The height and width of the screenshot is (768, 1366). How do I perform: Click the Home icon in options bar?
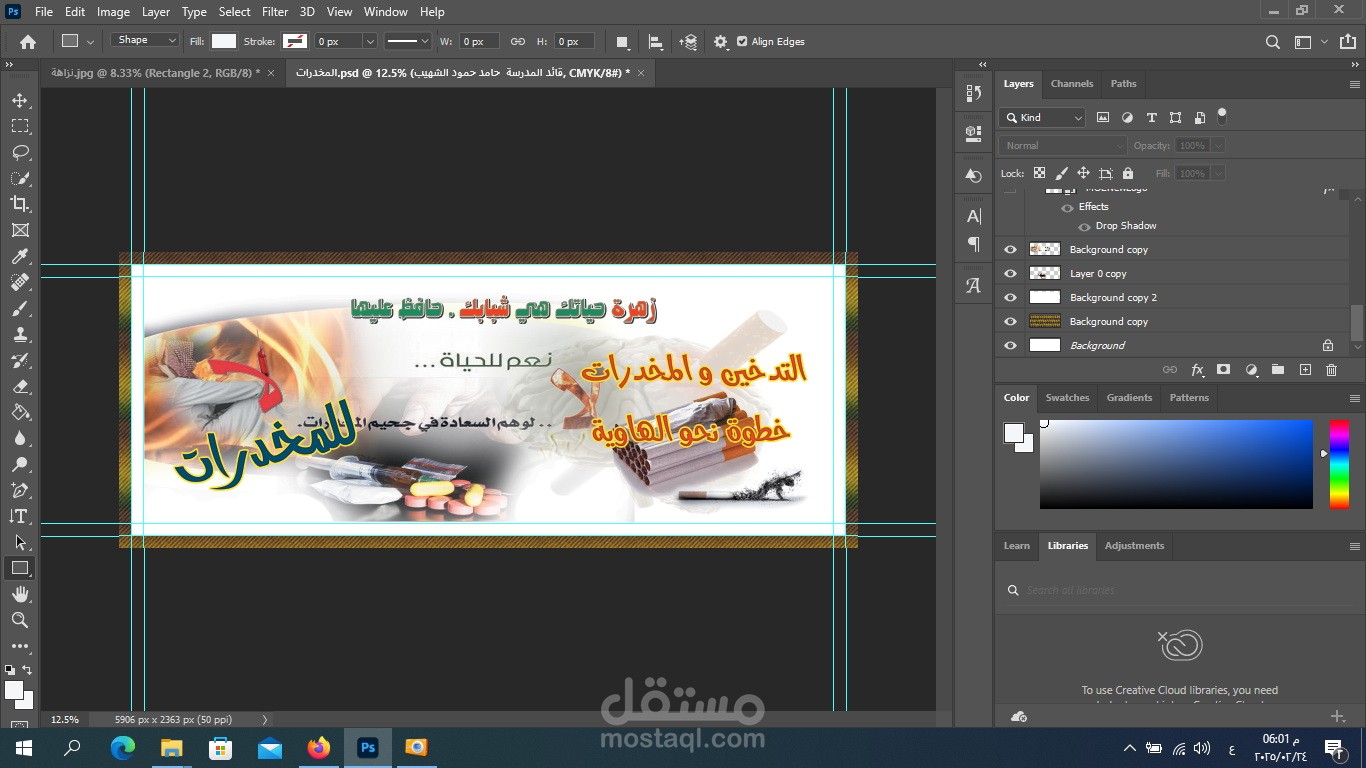tap(28, 42)
